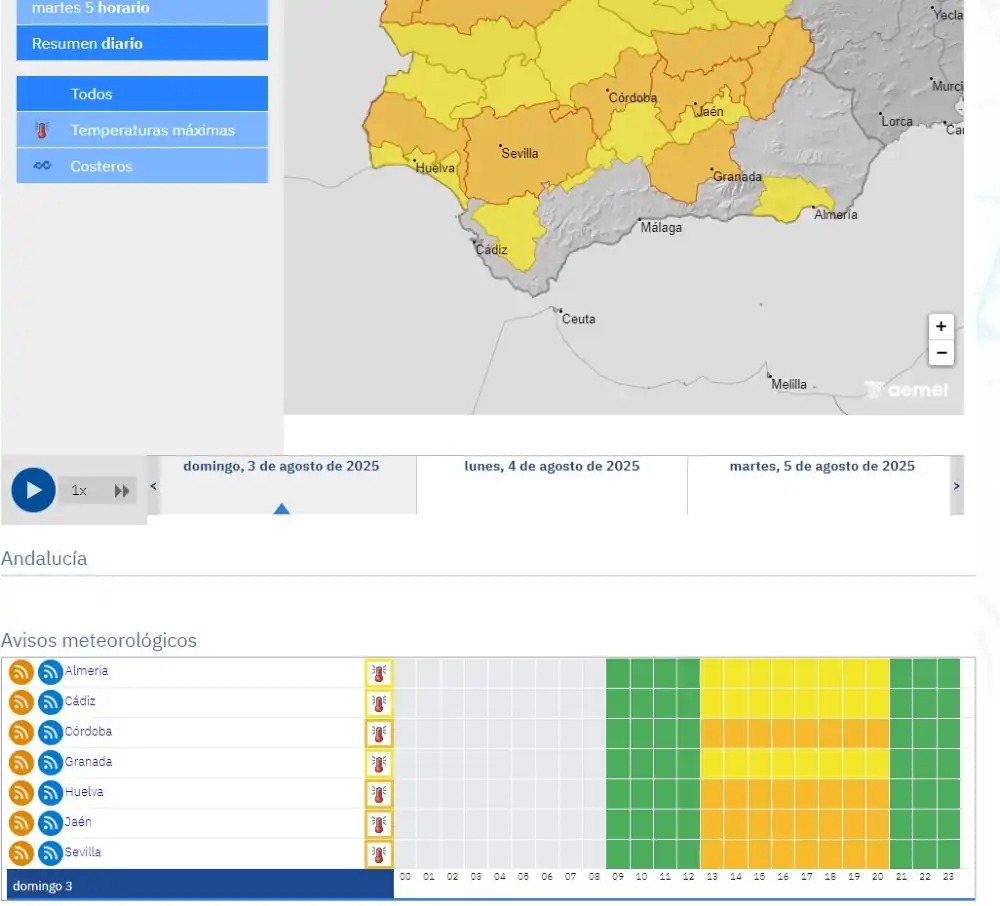Click Almería's temperature warning thermometer icon
1000x906 pixels.
(x=378, y=673)
